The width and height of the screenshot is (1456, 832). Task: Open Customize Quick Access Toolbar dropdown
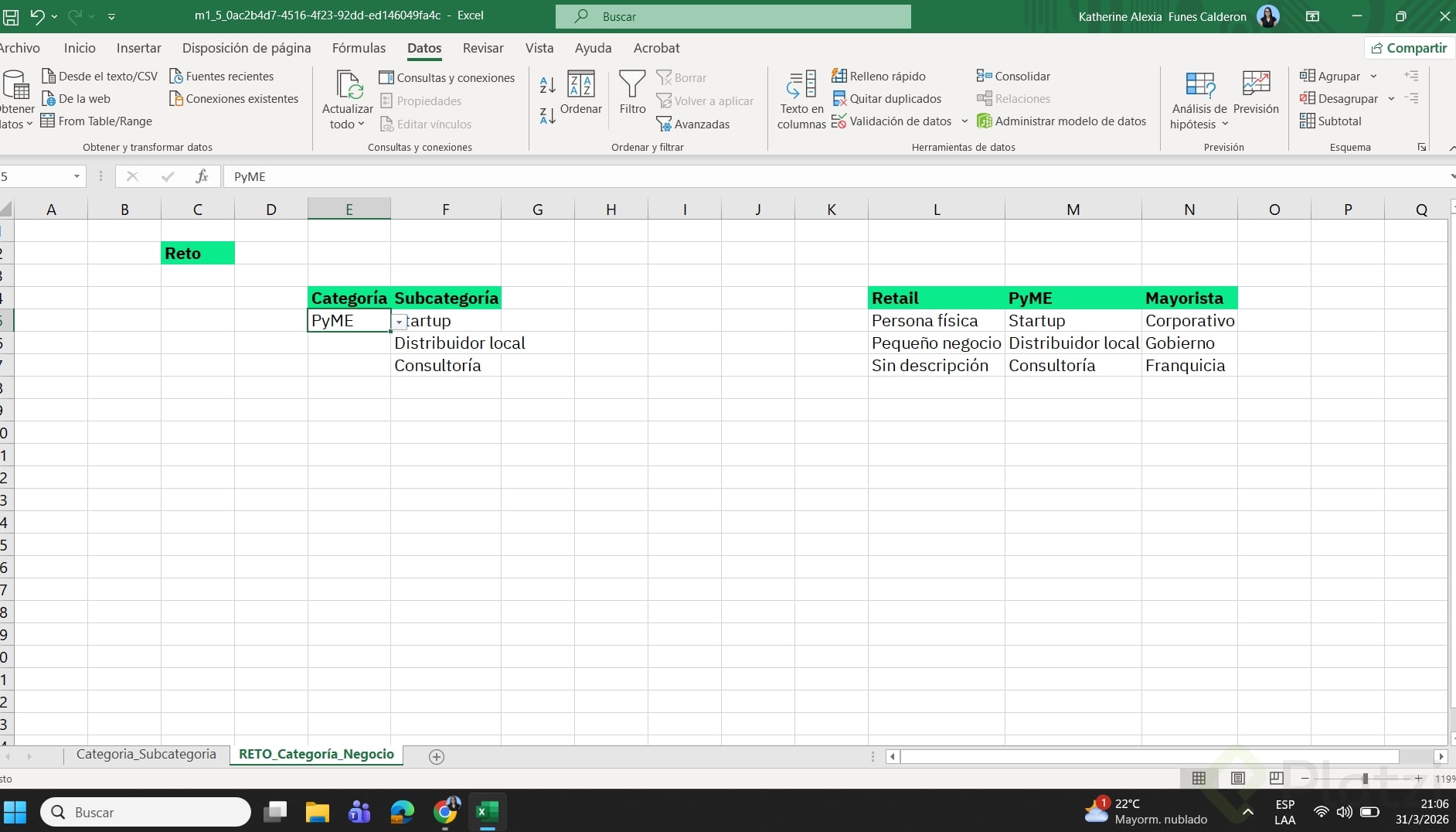(111, 16)
